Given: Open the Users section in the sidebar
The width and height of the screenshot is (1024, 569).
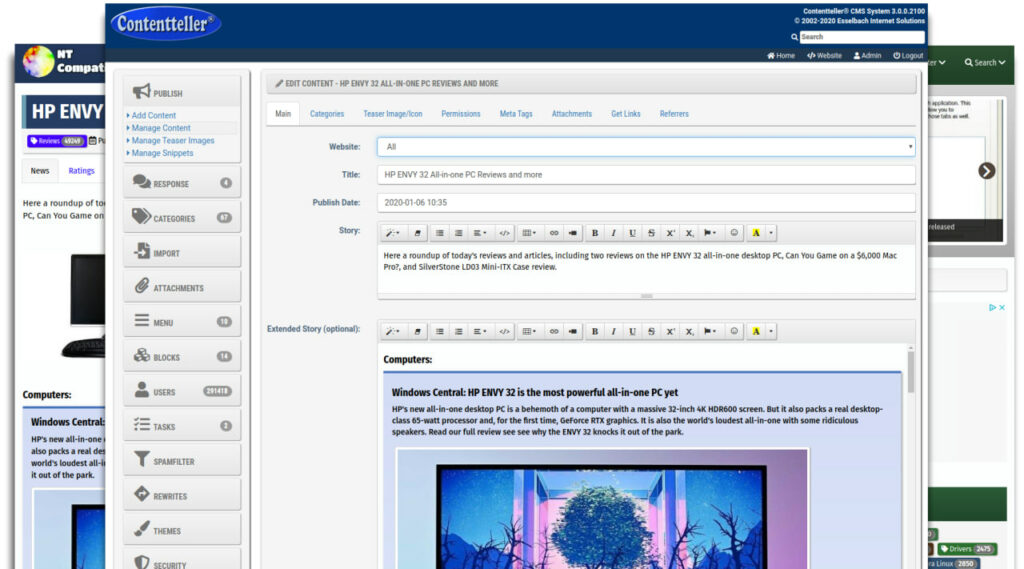Looking at the screenshot, I should click(182, 391).
